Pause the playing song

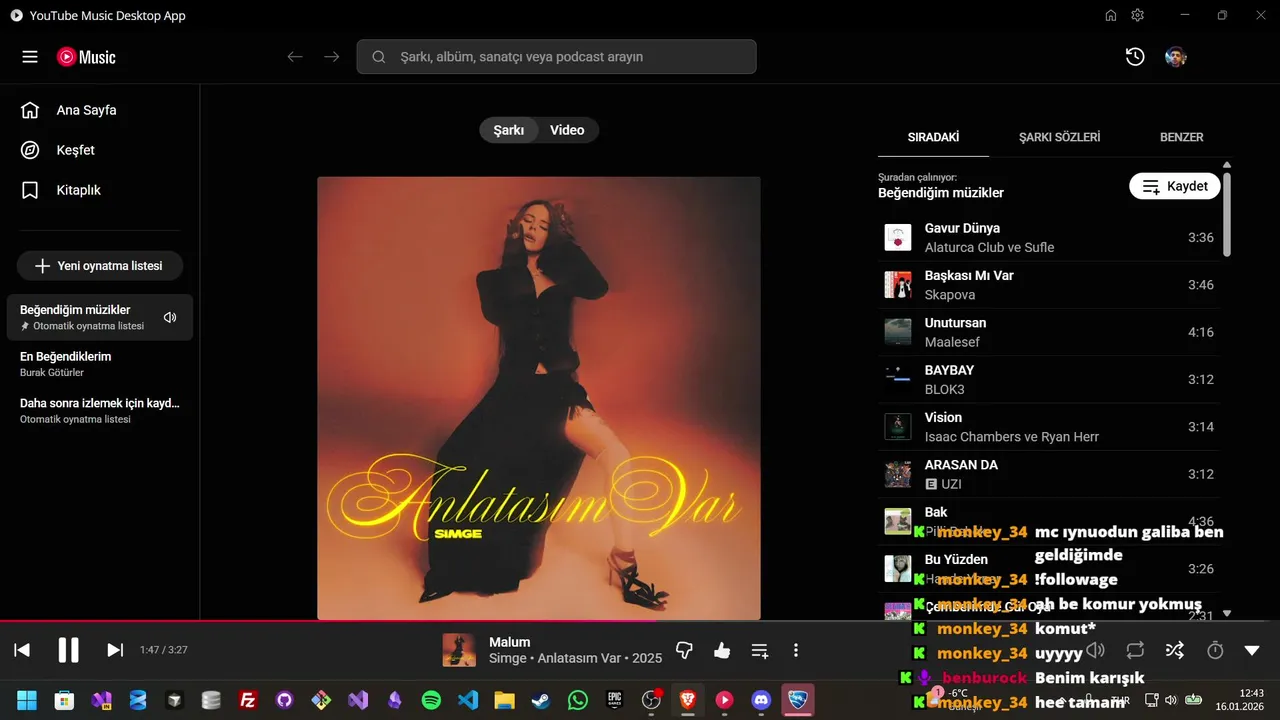coord(68,650)
